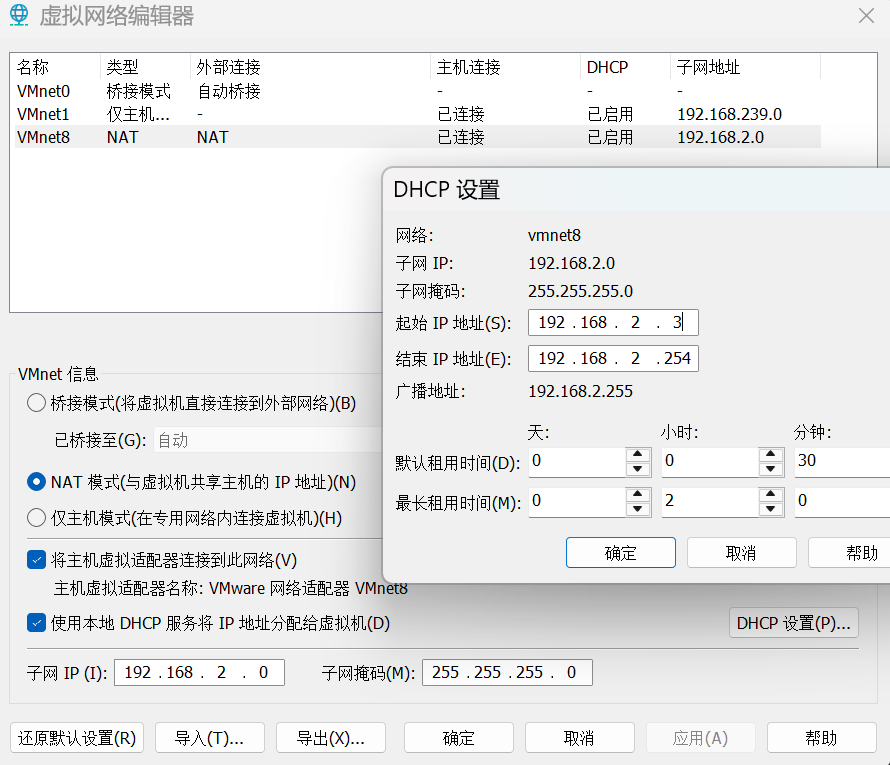Viewport: 890px width, 765px height.
Task: Uncheck 将主机虚拟适配器连接到此网络 checkbox
Action: click(37, 560)
